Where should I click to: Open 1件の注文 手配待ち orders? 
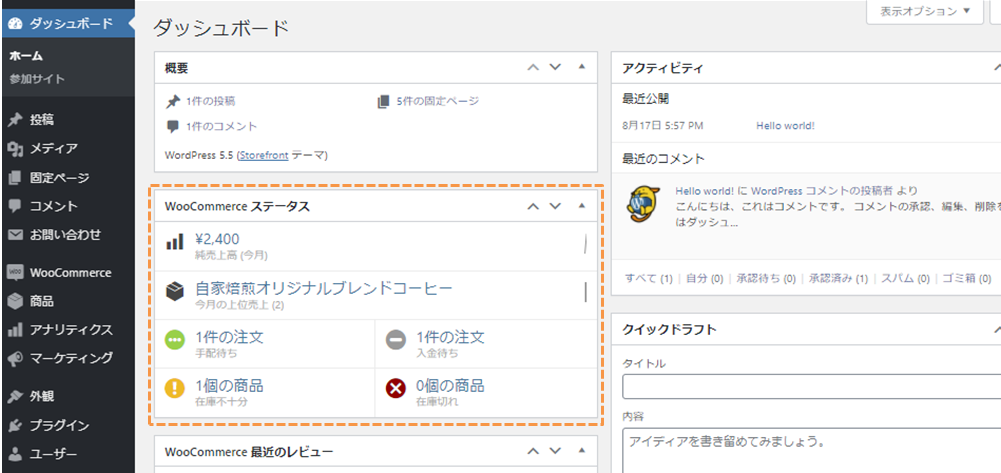coord(229,337)
